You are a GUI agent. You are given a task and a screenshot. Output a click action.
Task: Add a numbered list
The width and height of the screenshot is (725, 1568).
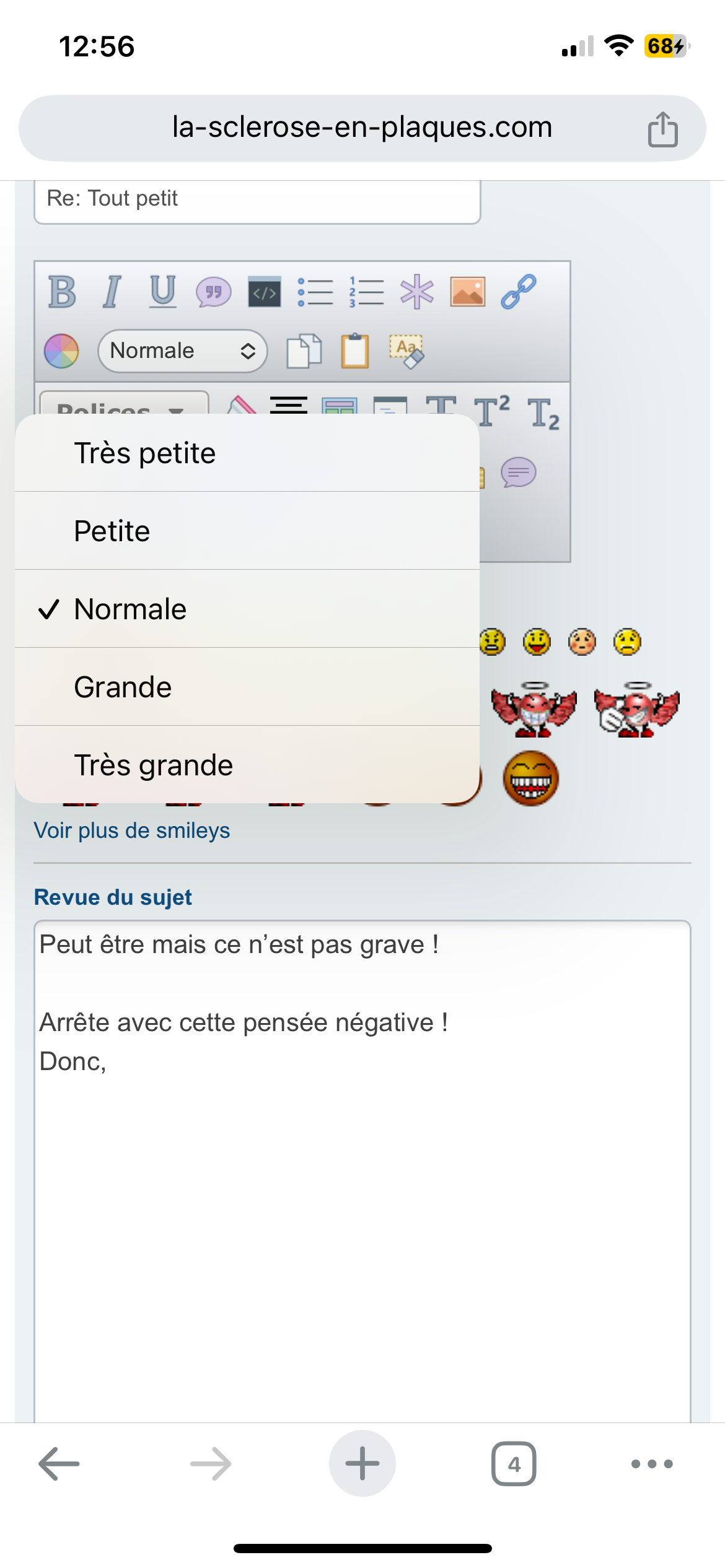click(x=366, y=292)
